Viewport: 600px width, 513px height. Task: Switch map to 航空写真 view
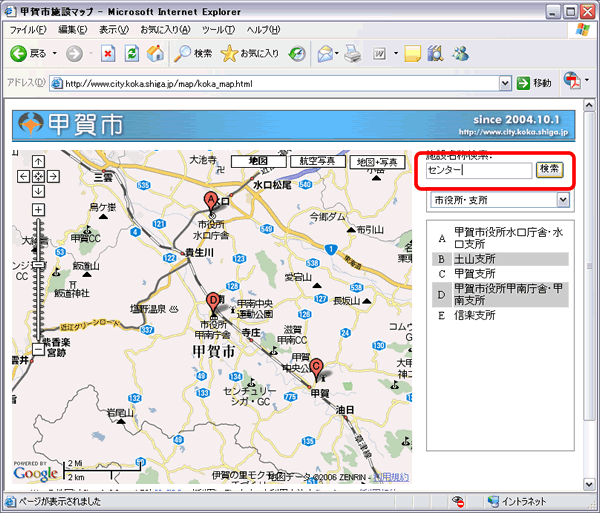click(318, 161)
